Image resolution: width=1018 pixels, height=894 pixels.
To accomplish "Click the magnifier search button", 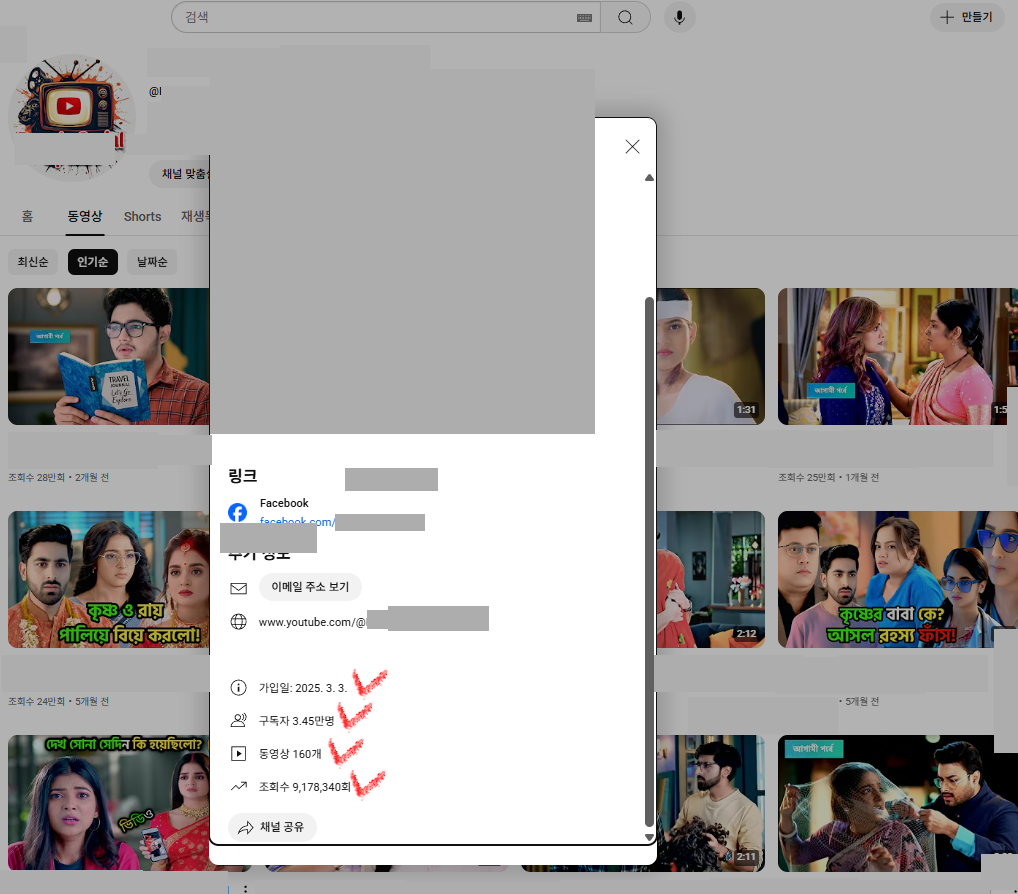I will click(625, 17).
